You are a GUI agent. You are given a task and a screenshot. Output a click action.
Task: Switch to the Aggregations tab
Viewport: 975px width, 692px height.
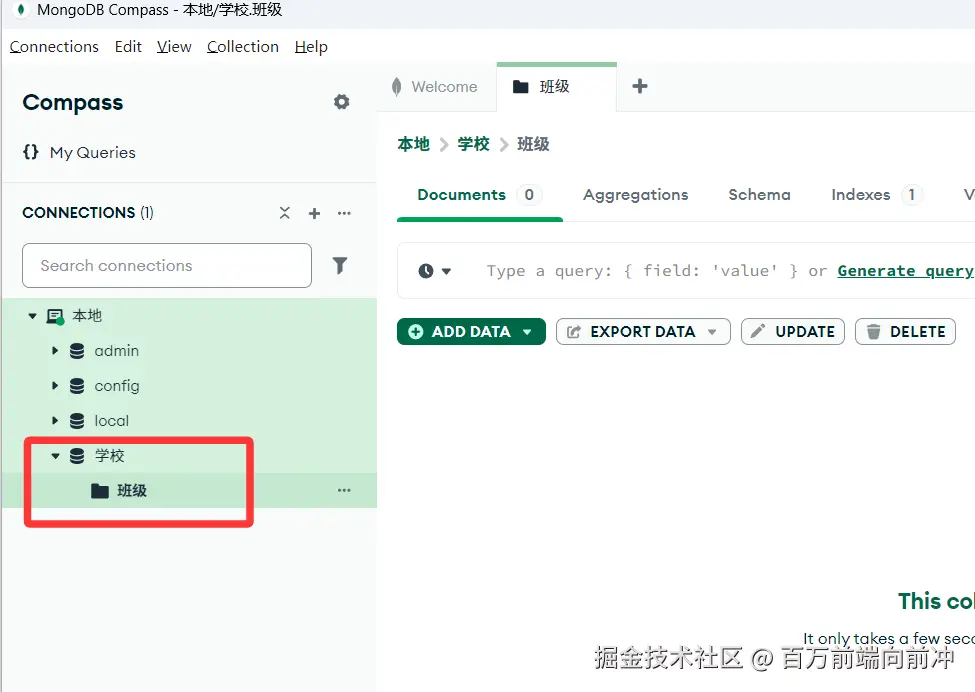coord(635,195)
